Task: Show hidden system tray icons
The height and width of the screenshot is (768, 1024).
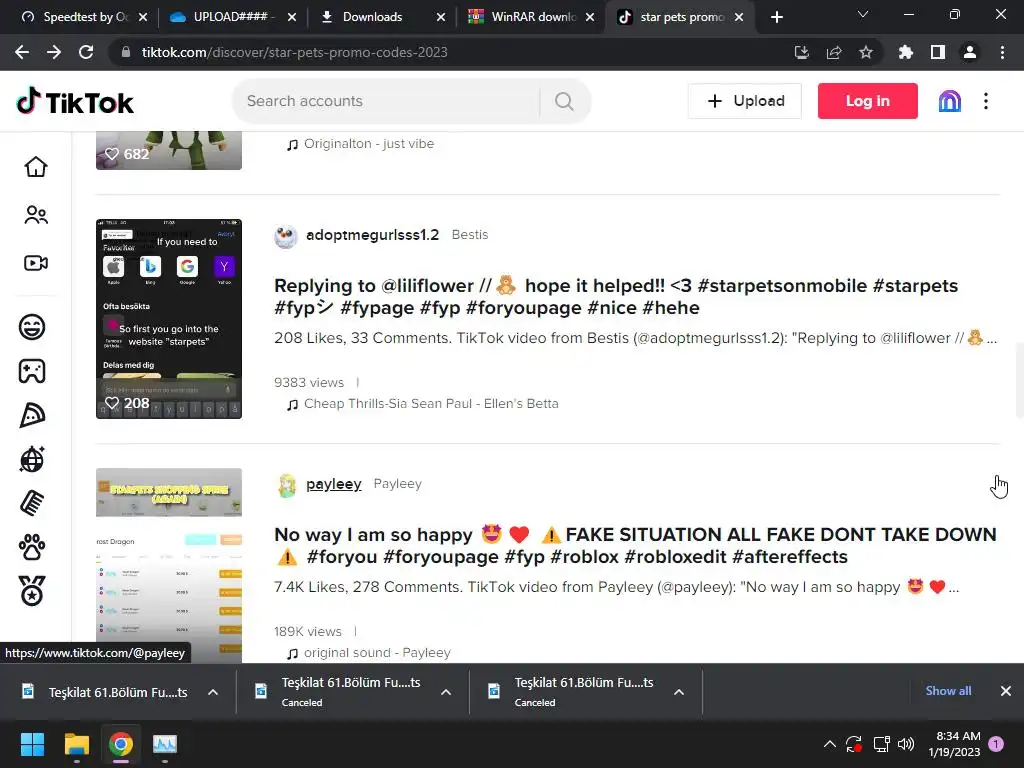Action: 829,744
